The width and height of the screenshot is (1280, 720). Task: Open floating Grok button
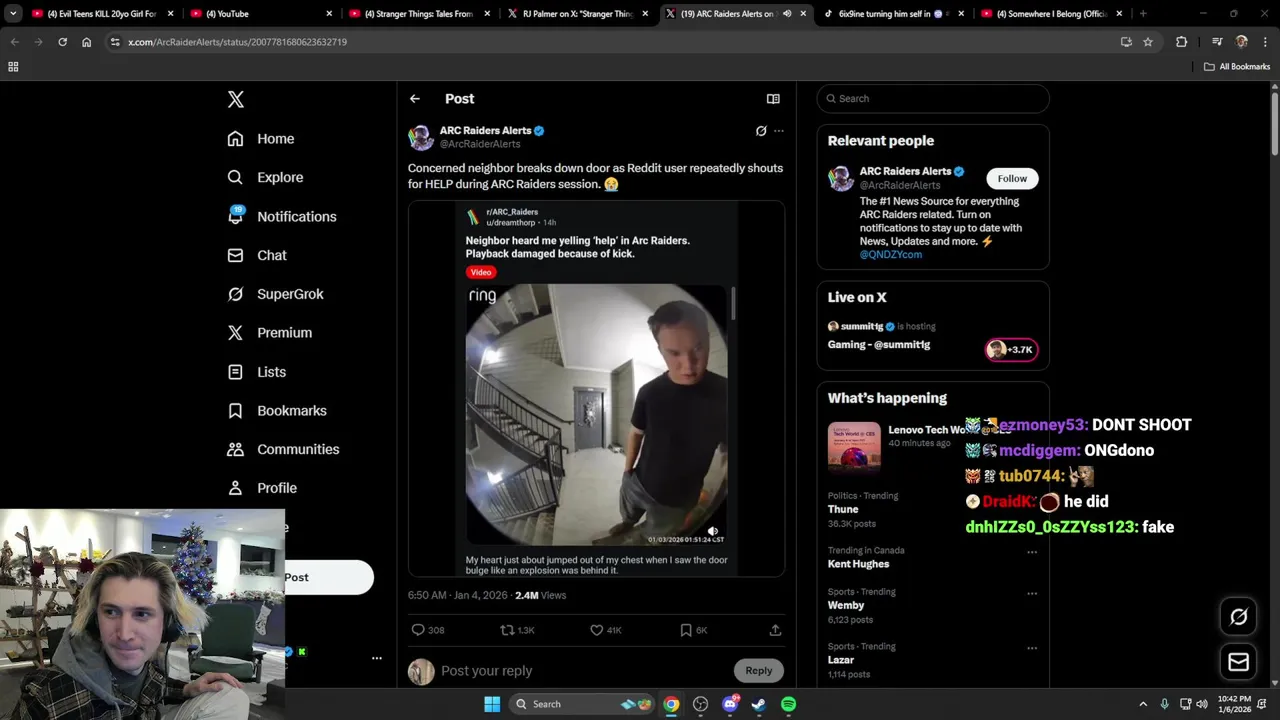[x=1238, y=617]
